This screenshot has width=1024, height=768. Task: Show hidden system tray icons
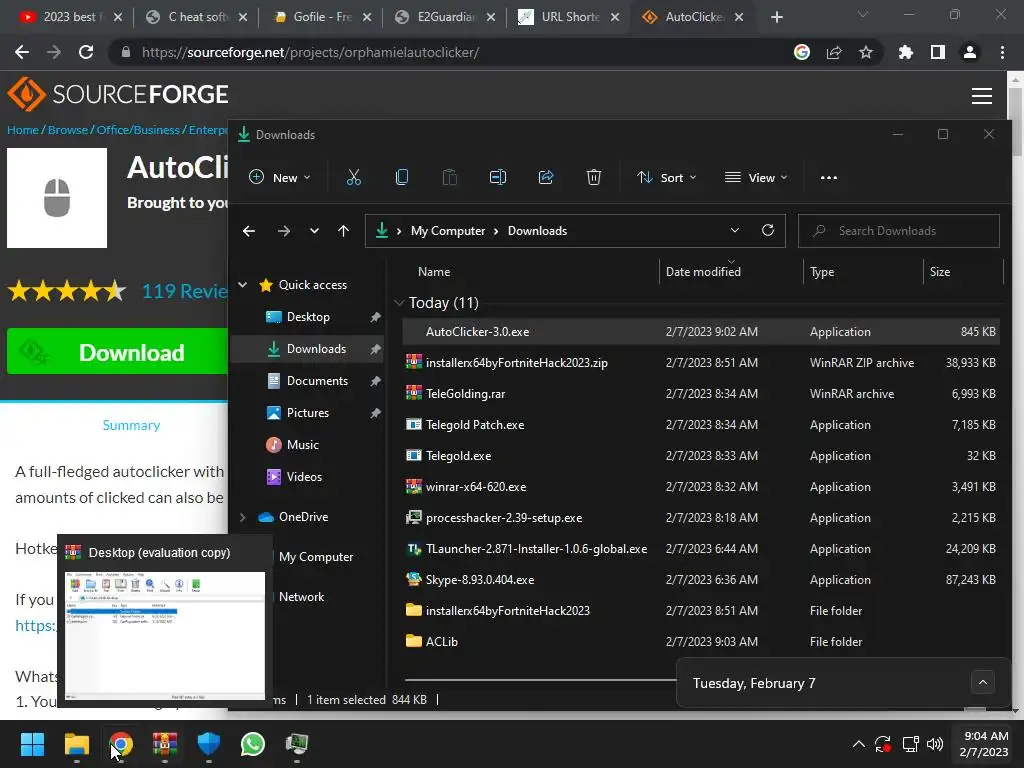tap(859, 744)
